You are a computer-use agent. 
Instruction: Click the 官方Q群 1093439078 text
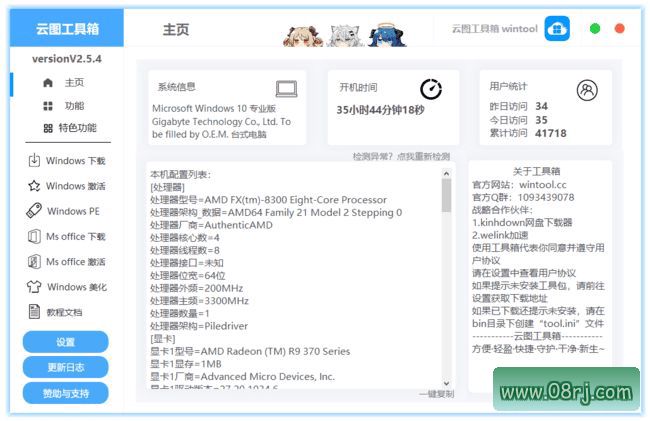coord(523,197)
